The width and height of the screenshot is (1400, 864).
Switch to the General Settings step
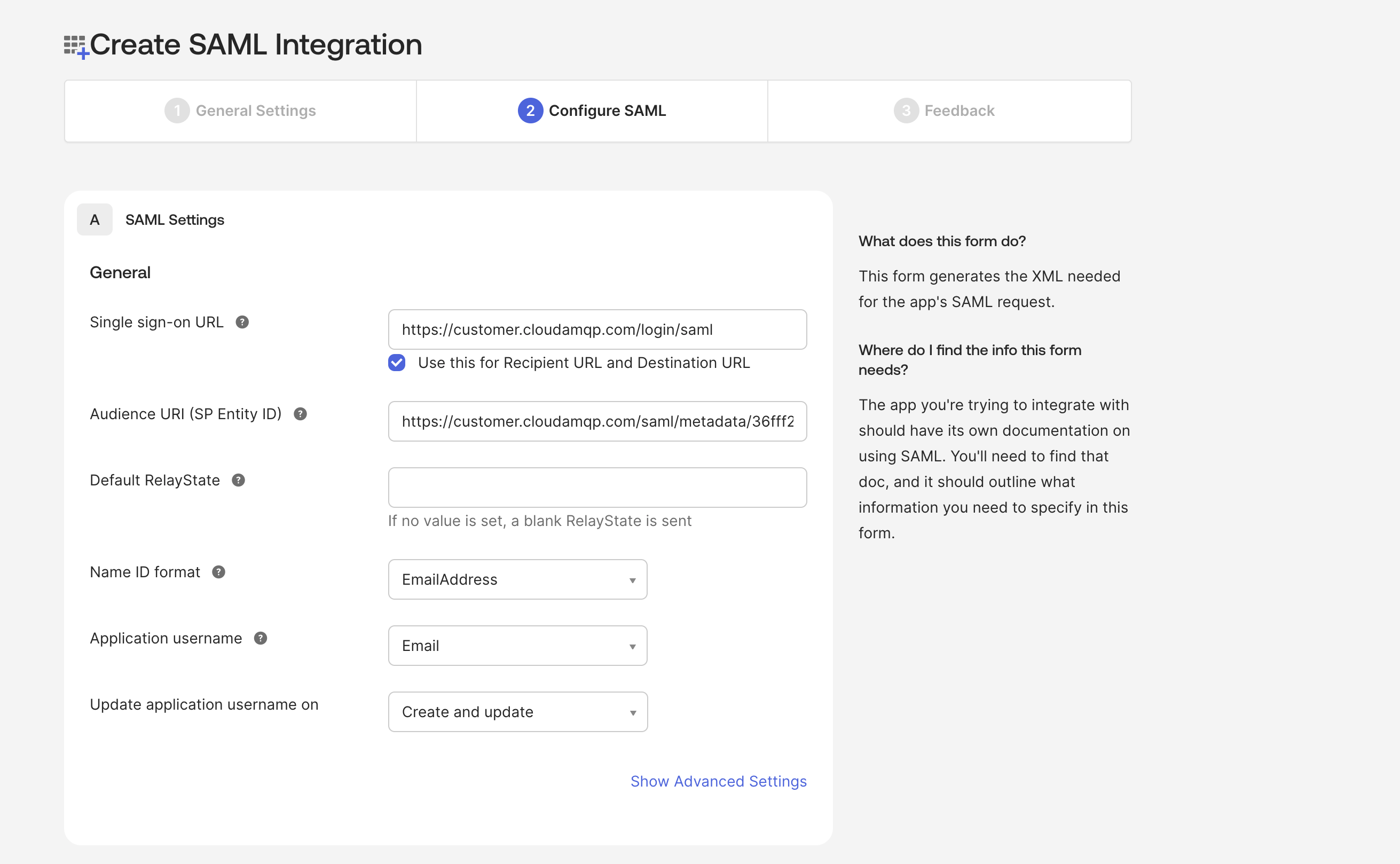pos(240,111)
